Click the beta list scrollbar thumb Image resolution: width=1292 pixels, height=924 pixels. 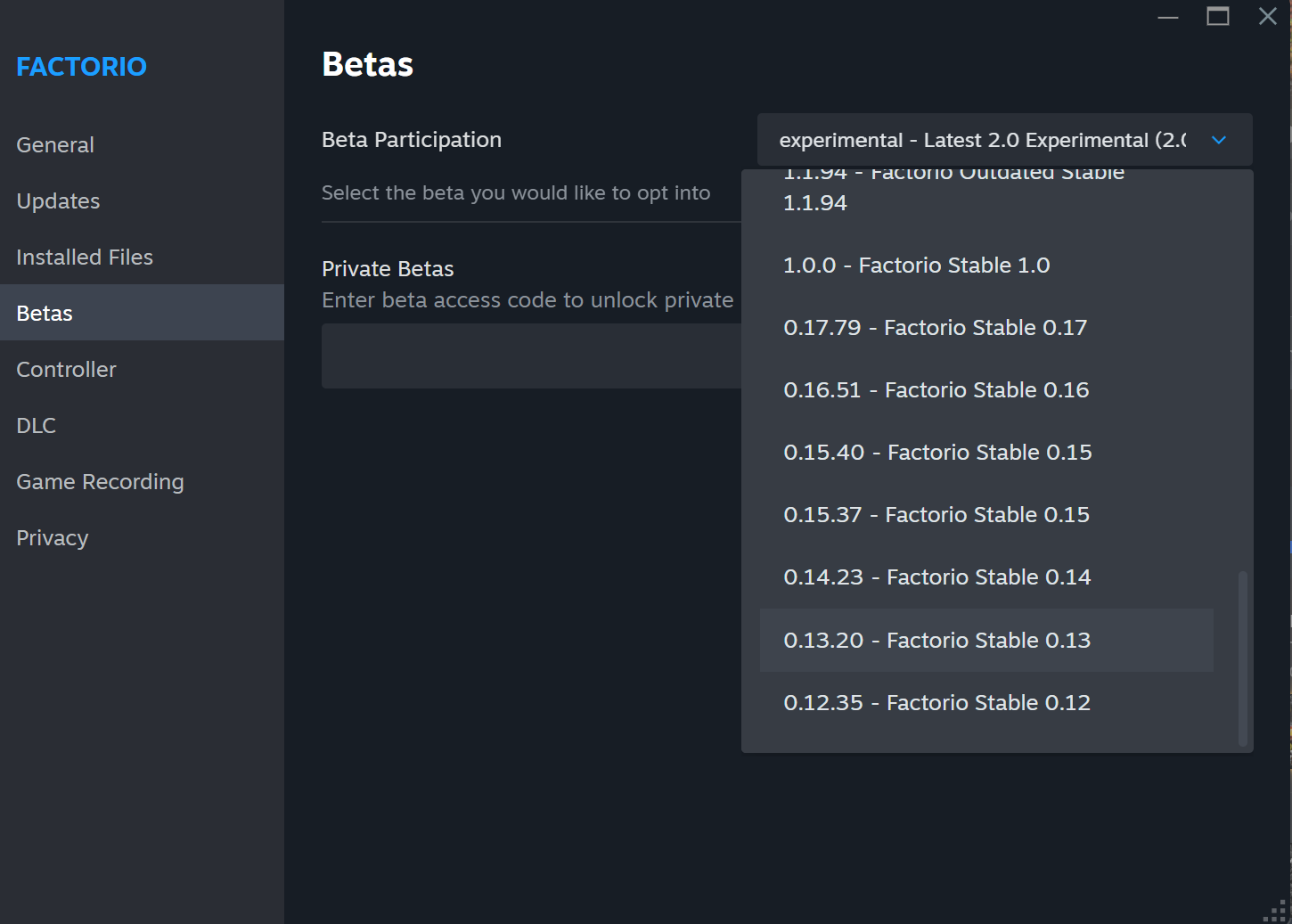click(x=1242, y=658)
